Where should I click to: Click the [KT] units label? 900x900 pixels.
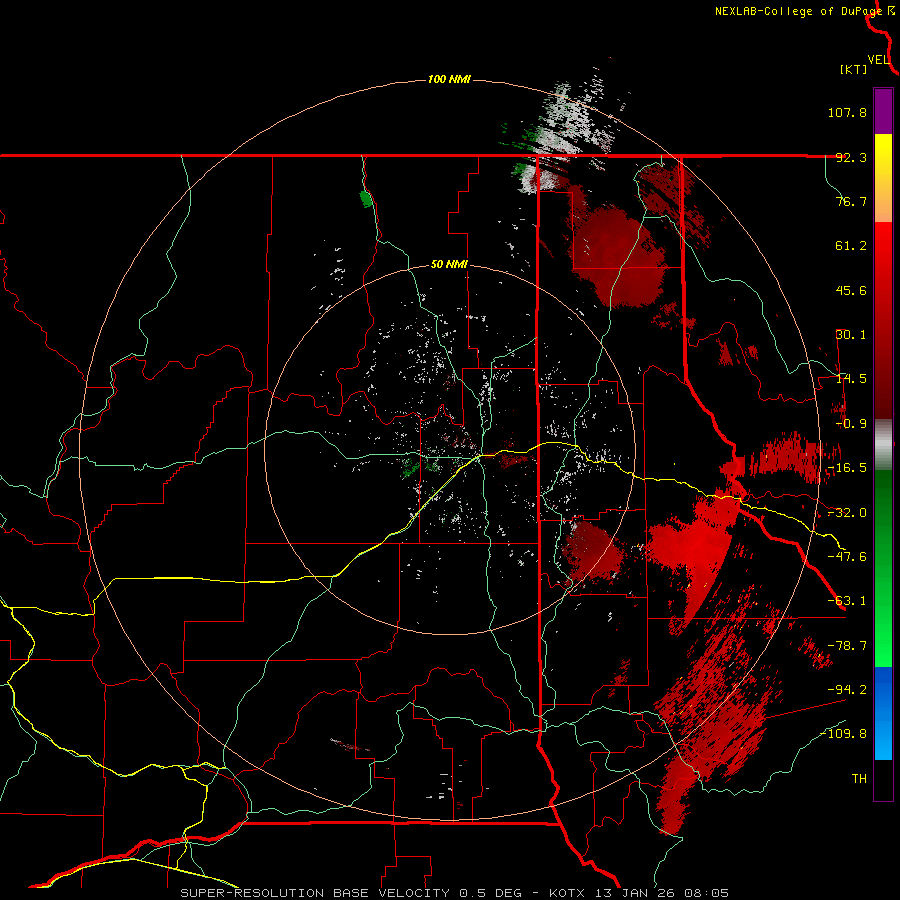coord(853,69)
